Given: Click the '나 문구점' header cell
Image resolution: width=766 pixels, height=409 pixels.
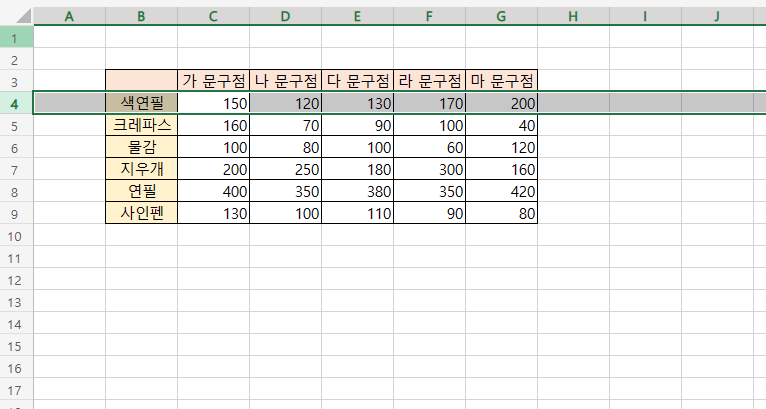Looking at the screenshot, I should (x=285, y=80).
